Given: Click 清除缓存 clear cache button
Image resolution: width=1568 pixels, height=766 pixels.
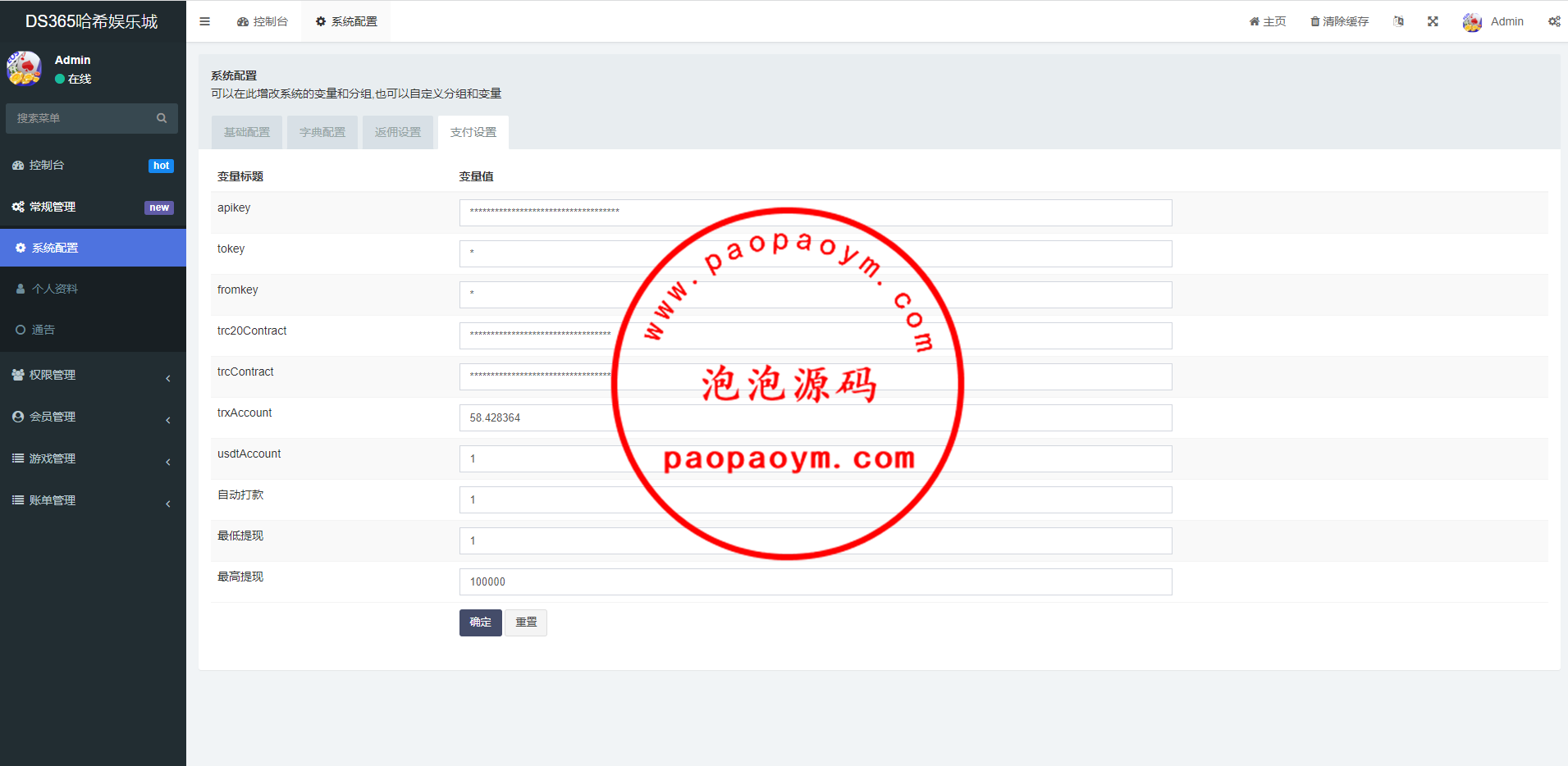Looking at the screenshot, I should click(1339, 21).
